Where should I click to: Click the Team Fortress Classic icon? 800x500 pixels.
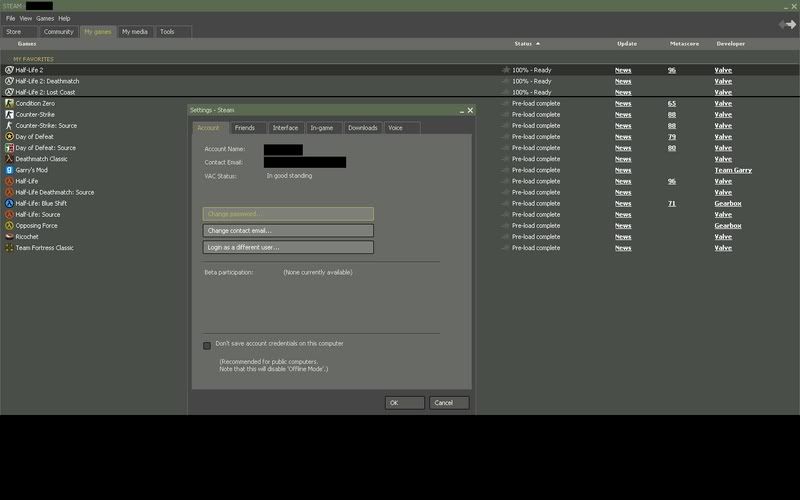coord(9,248)
